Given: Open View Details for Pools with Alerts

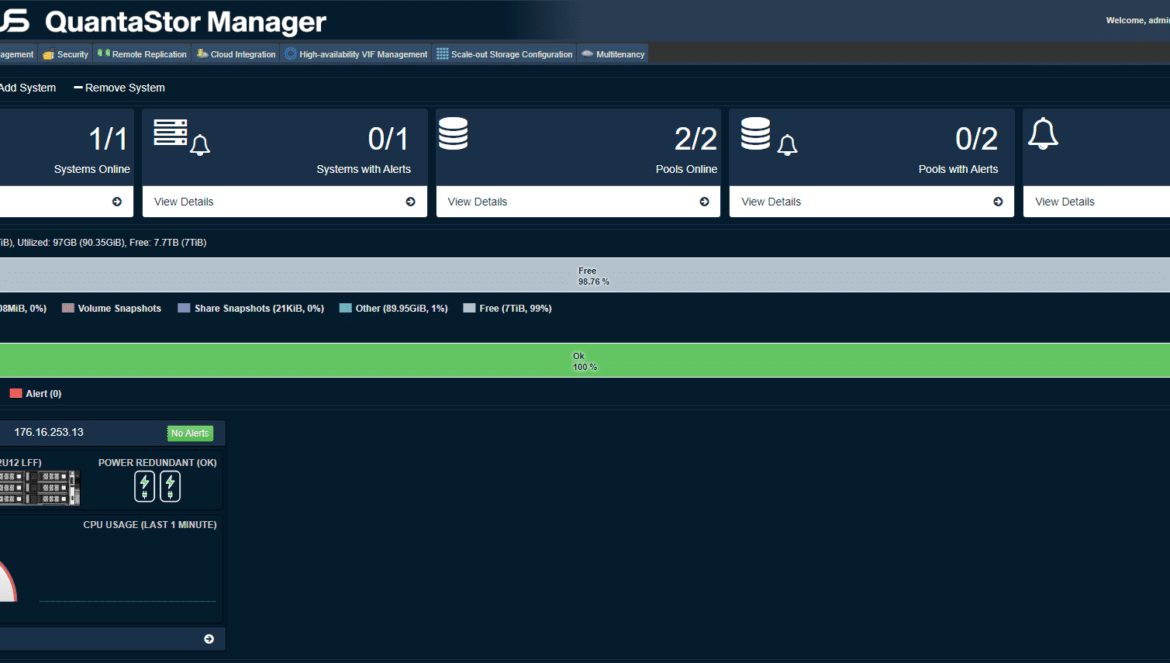Looking at the screenshot, I should [872, 201].
